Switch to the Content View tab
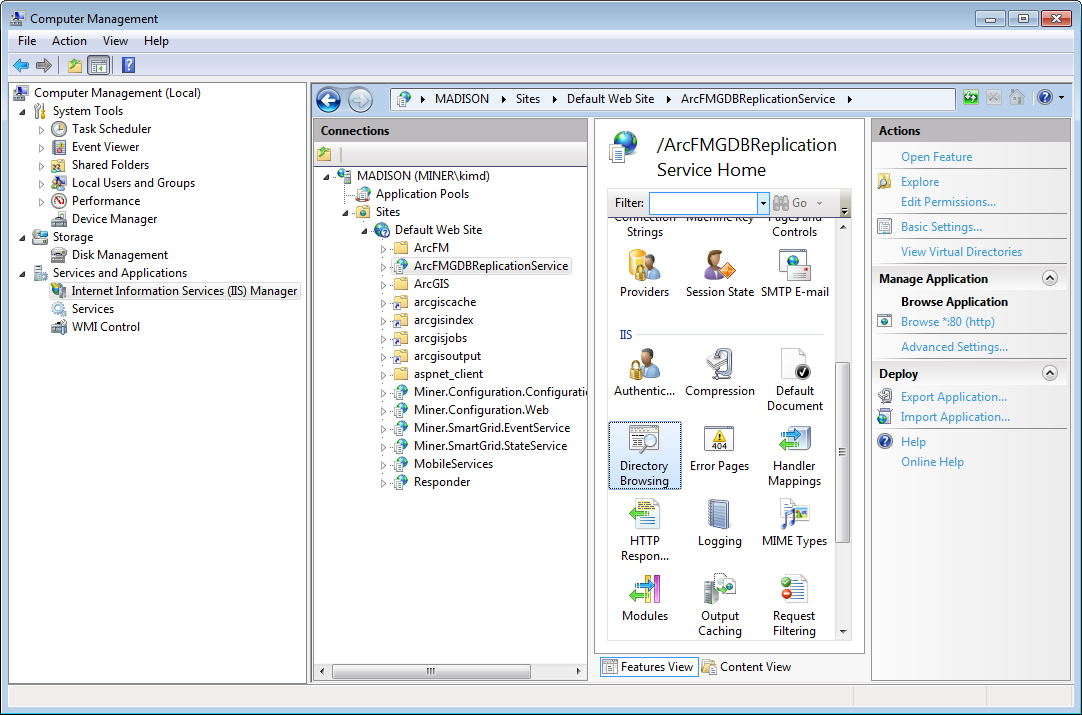The image size is (1082, 715). (x=746, y=667)
